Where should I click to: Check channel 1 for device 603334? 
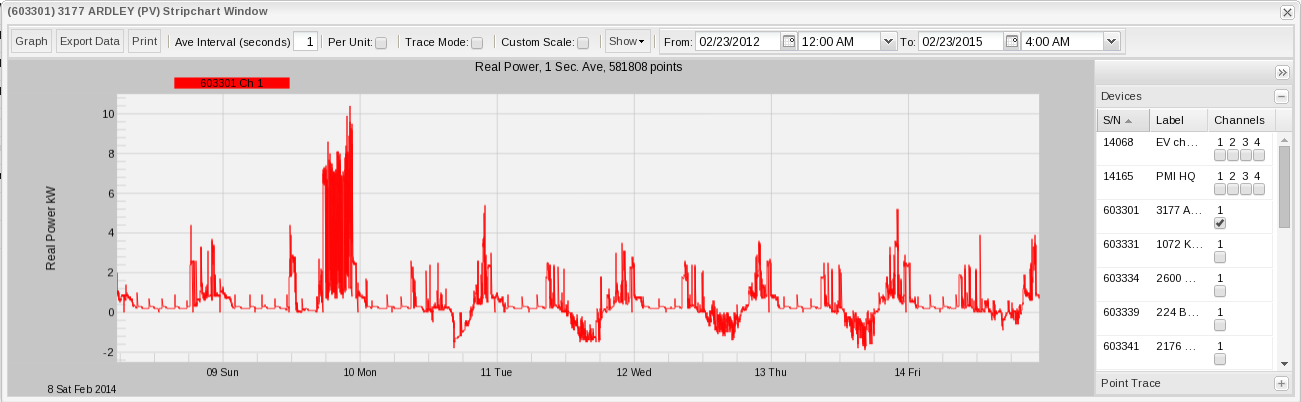tap(1220, 291)
